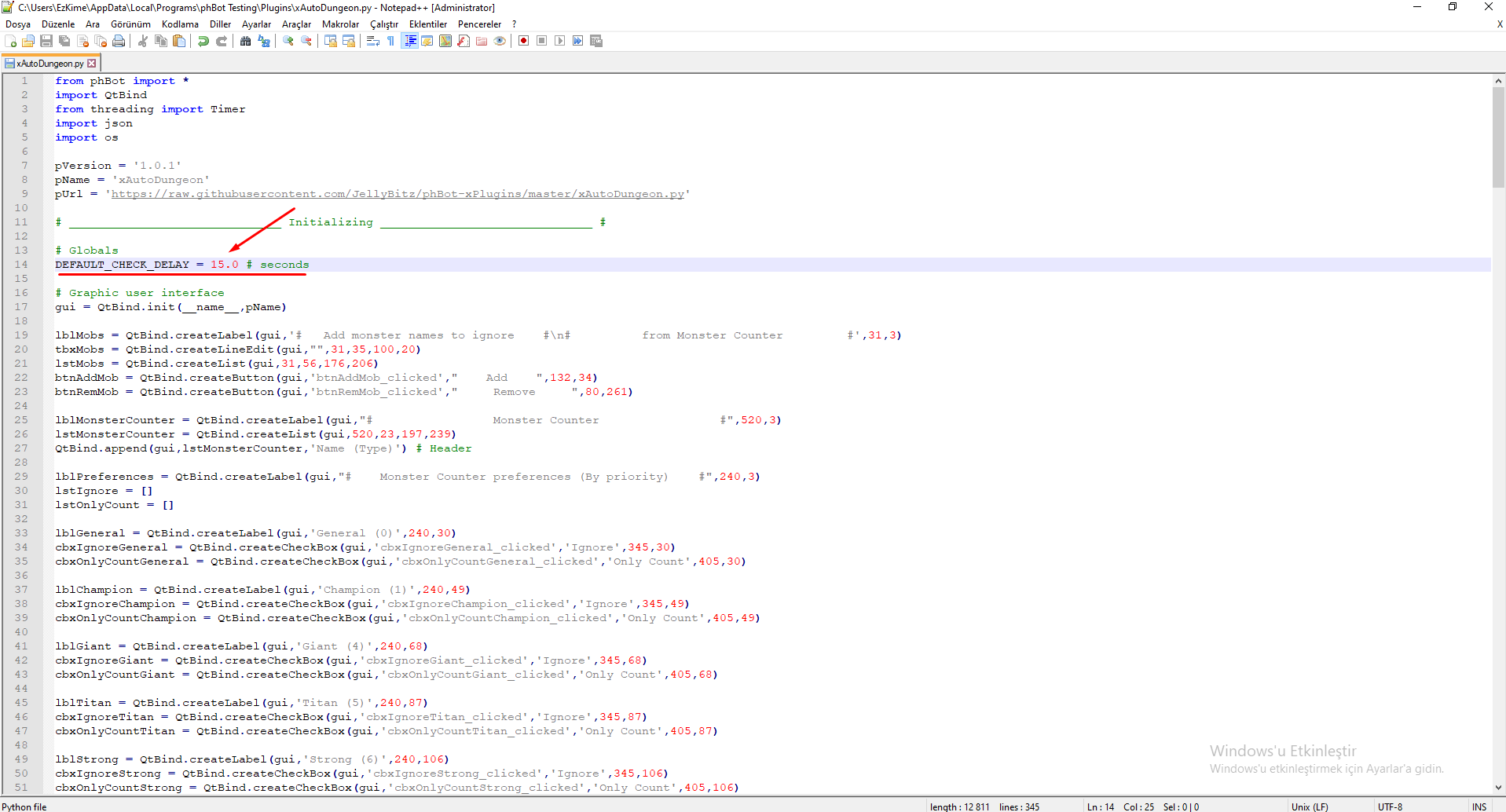Open the Kodlama menu

180,24
